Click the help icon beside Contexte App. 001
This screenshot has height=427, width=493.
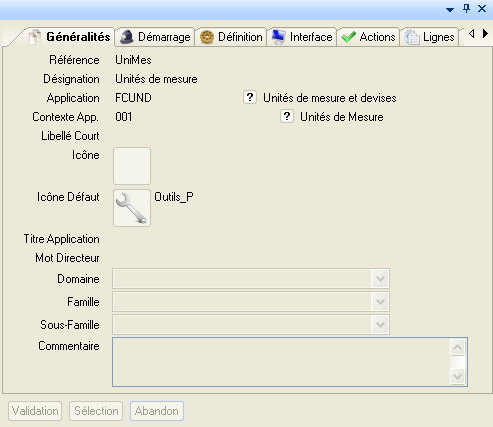pyautogui.click(x=287, y=116)
